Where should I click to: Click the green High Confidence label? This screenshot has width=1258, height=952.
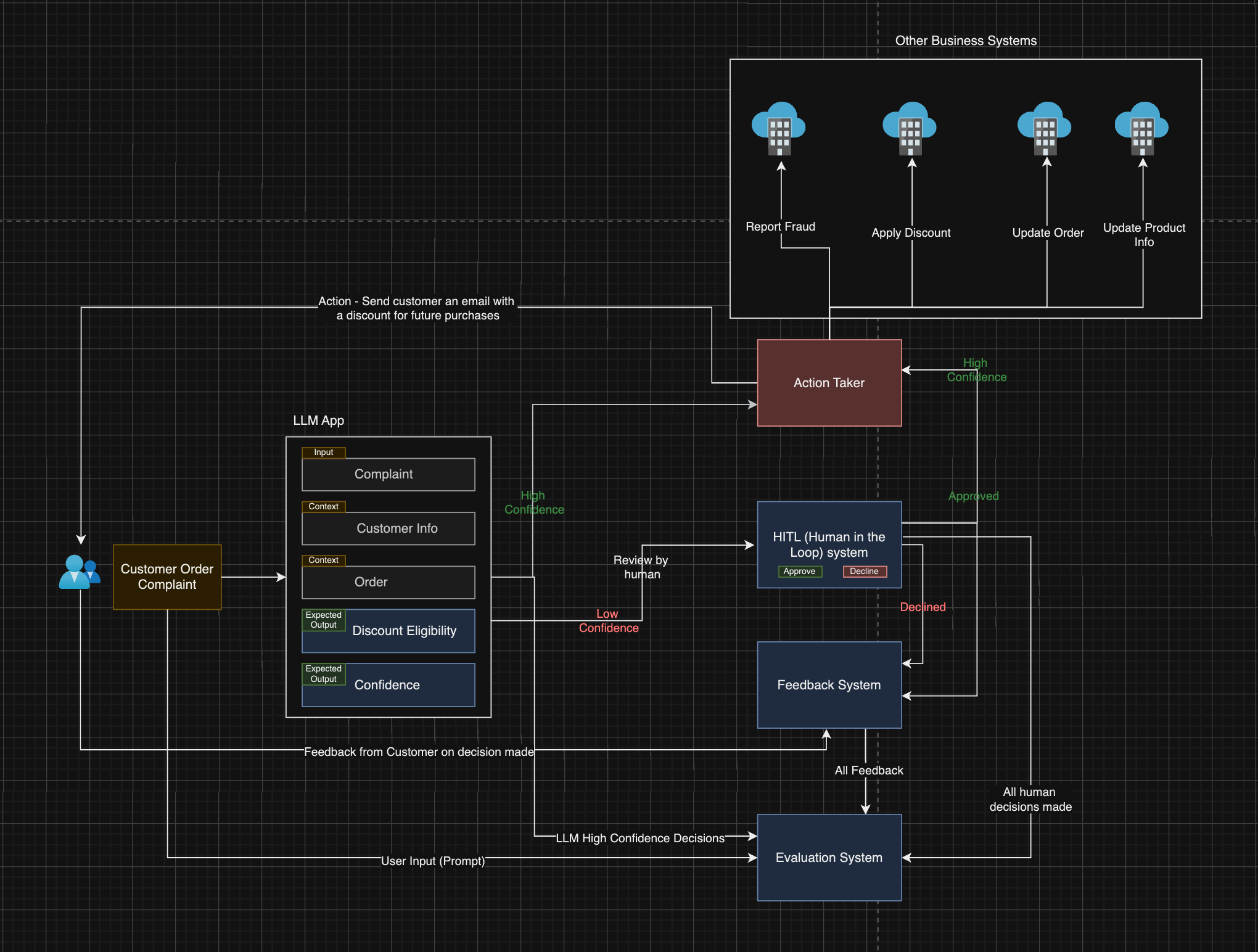pos(534,502)
